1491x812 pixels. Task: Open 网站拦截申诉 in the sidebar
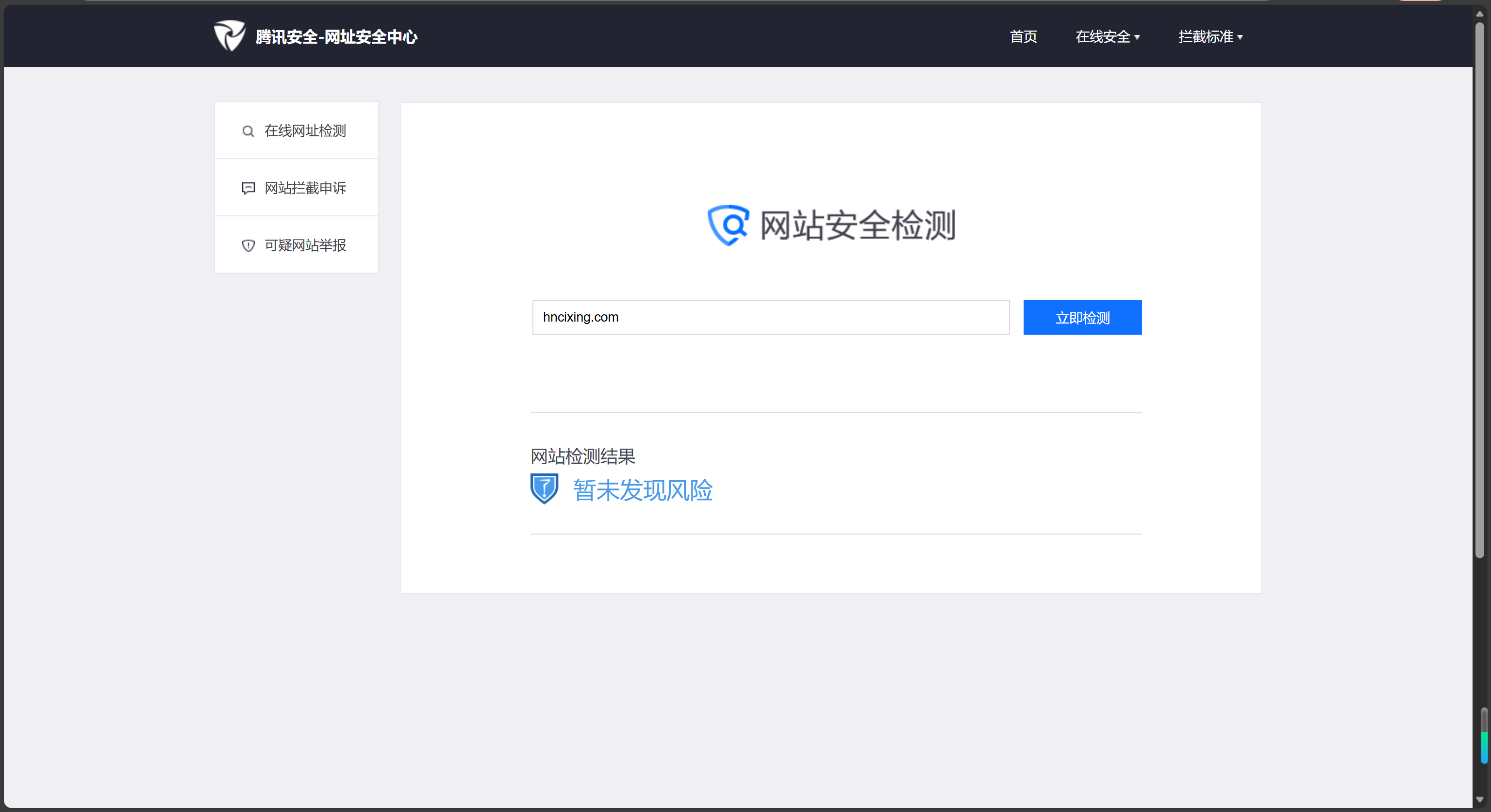(304, 189)
